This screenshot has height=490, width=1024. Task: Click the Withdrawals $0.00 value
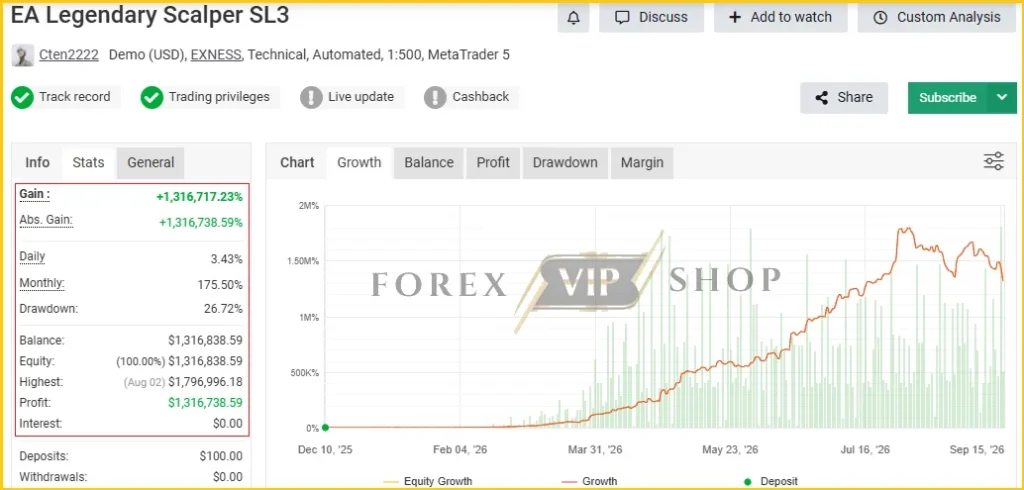pos(227,477)
